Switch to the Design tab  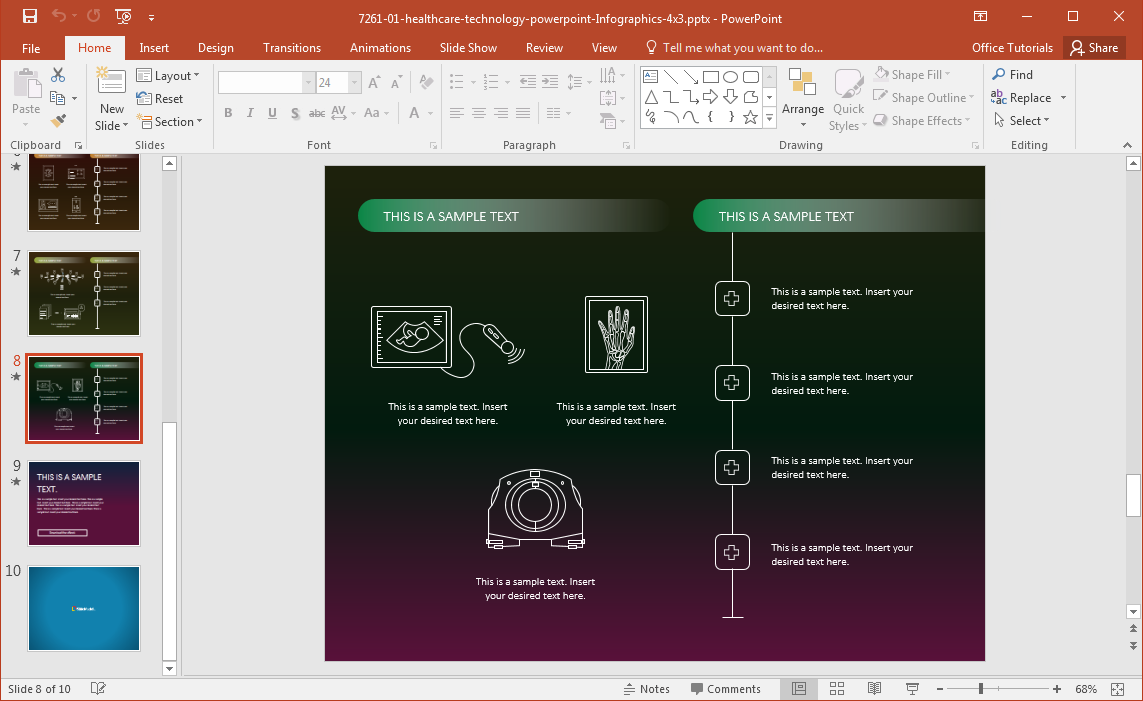pyautogui.click(x=215, y=48)
